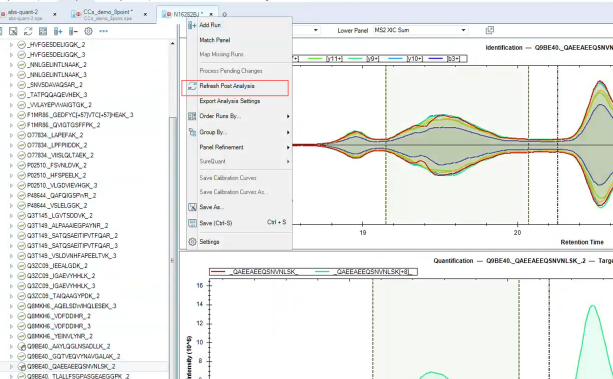Screen dimensions: 613x379
Task: Click the Save As disk icon
Action: click(x=192, y=207)
